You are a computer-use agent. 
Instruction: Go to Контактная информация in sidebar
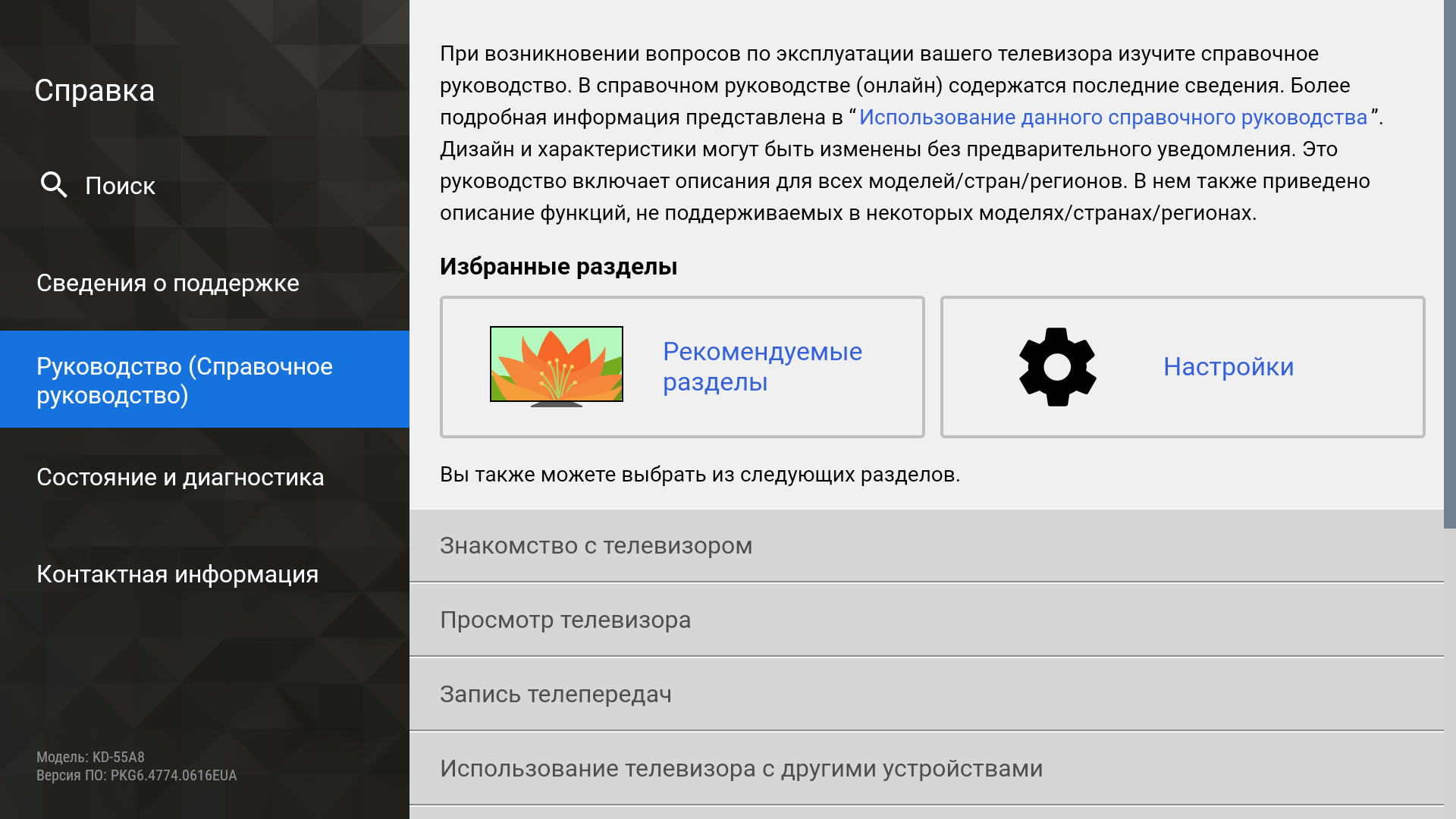click(x=177, y=574)
